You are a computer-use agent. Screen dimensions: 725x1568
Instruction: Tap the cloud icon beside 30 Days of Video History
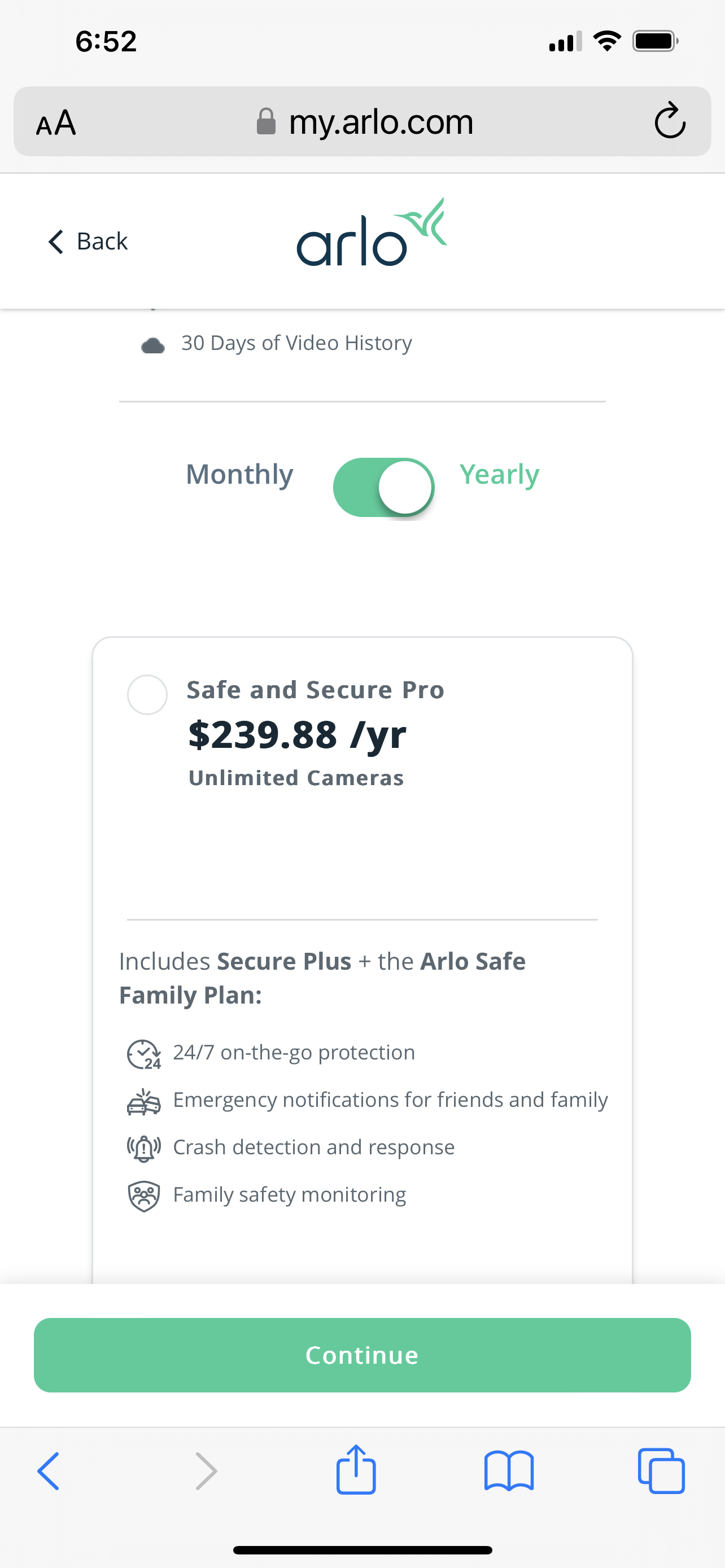point(153,344)
